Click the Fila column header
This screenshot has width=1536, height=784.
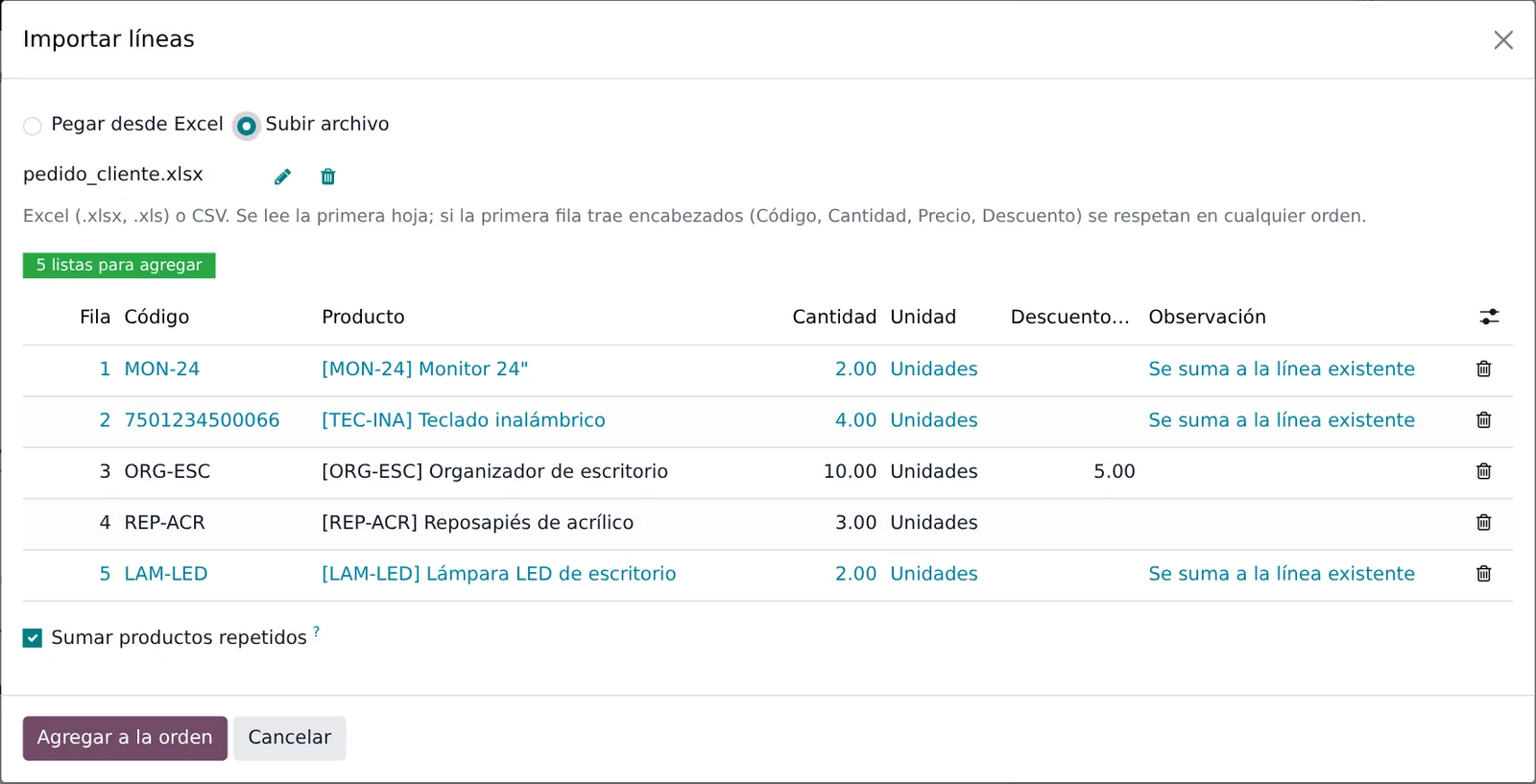95,317
